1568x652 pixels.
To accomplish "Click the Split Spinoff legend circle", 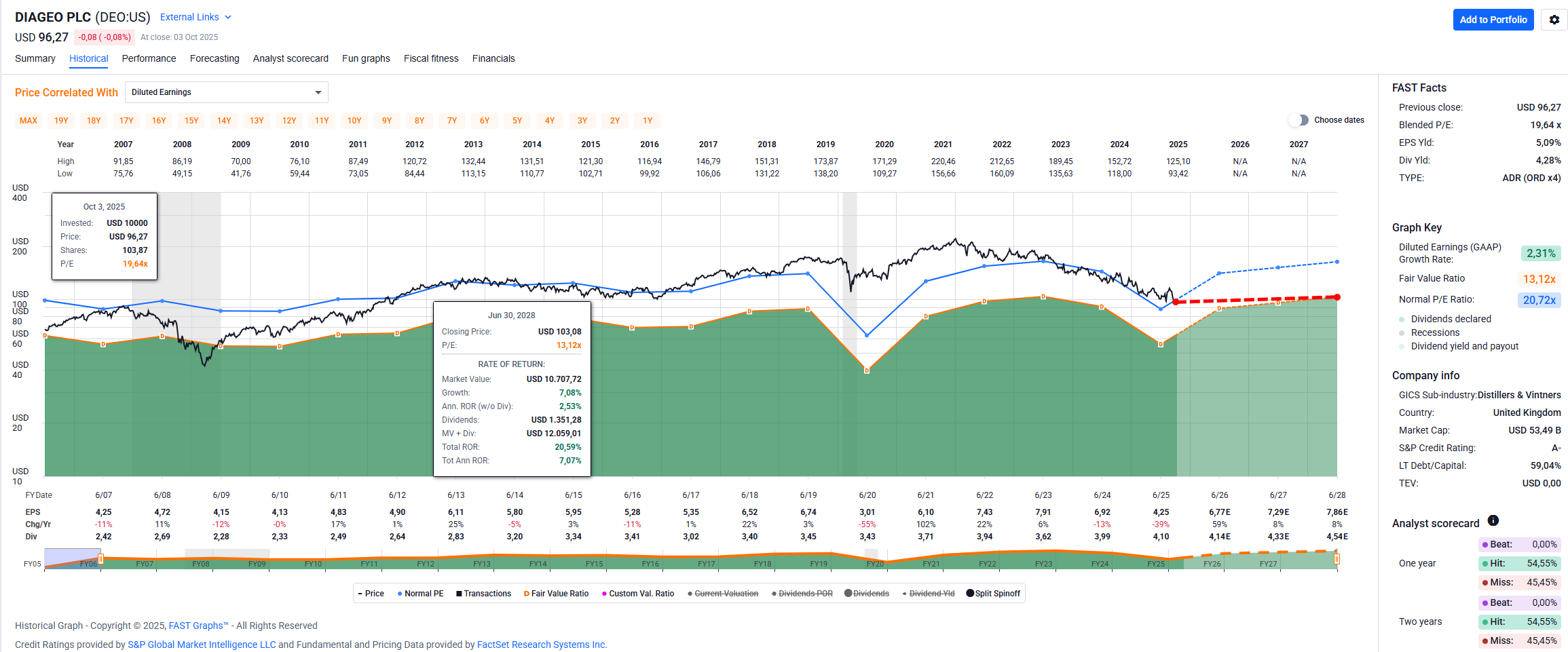I will pos(970,594).
